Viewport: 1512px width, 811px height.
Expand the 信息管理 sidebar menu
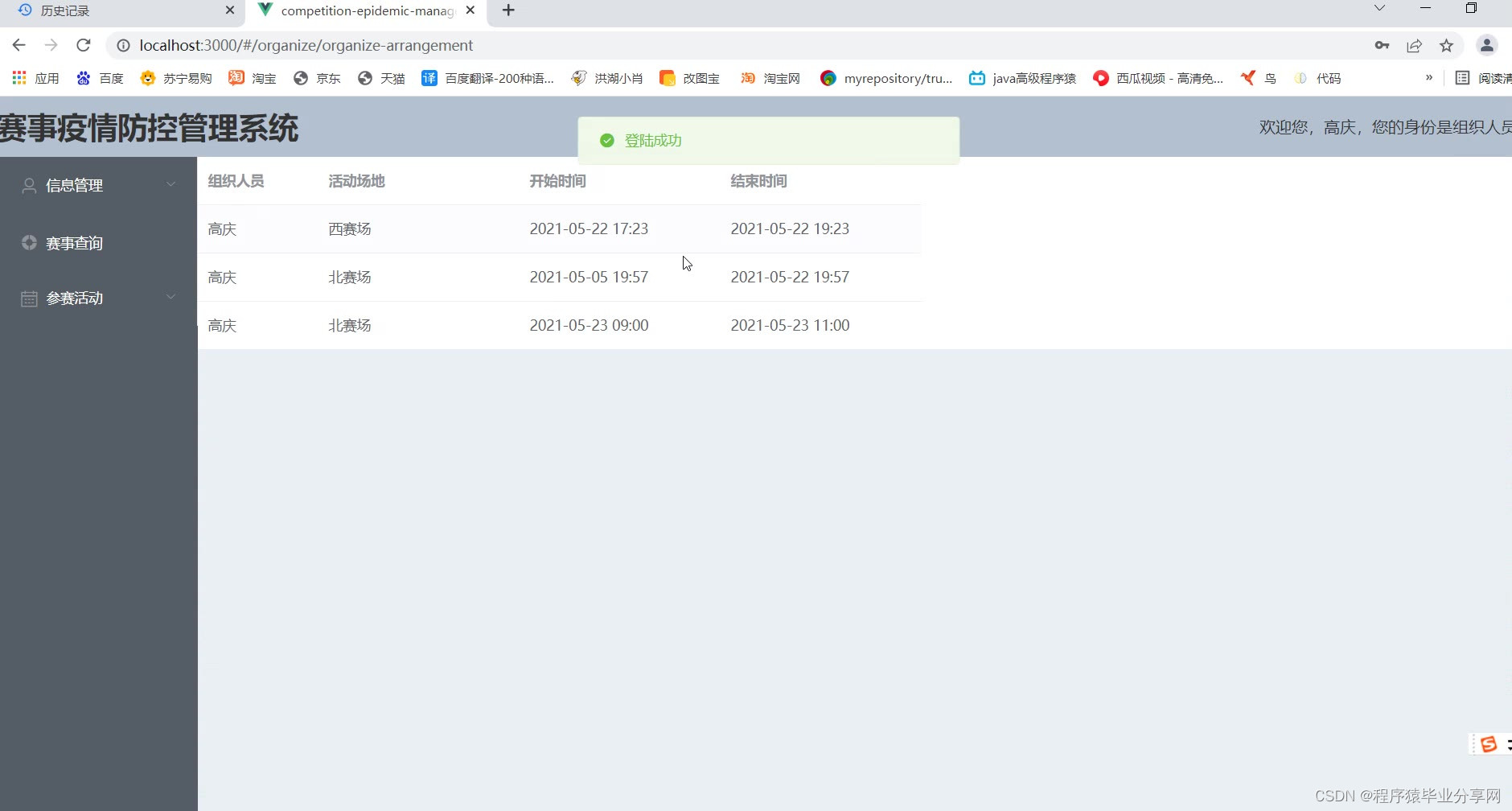[x=98, y=185]
